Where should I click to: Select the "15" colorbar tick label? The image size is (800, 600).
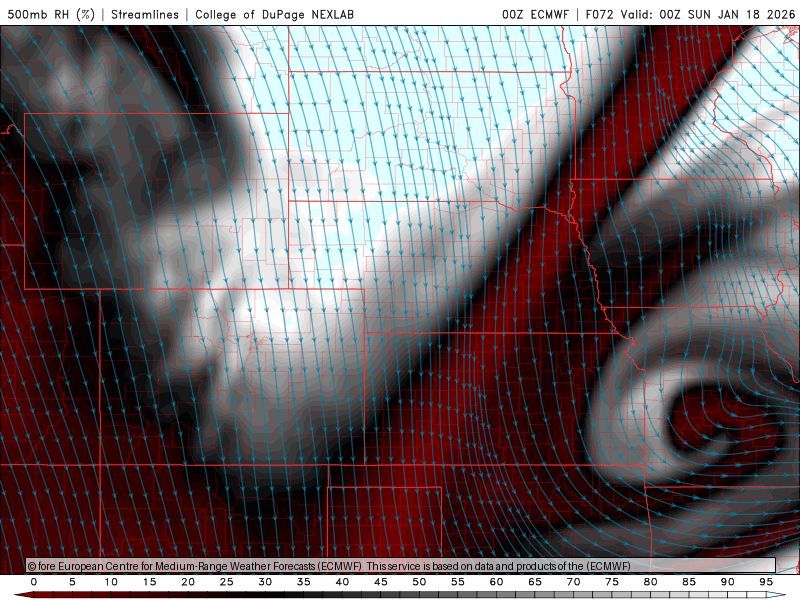[x=149, y=582]
